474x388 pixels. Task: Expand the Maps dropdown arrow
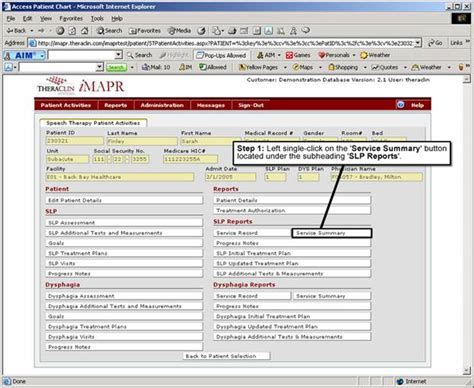(320, 68)
